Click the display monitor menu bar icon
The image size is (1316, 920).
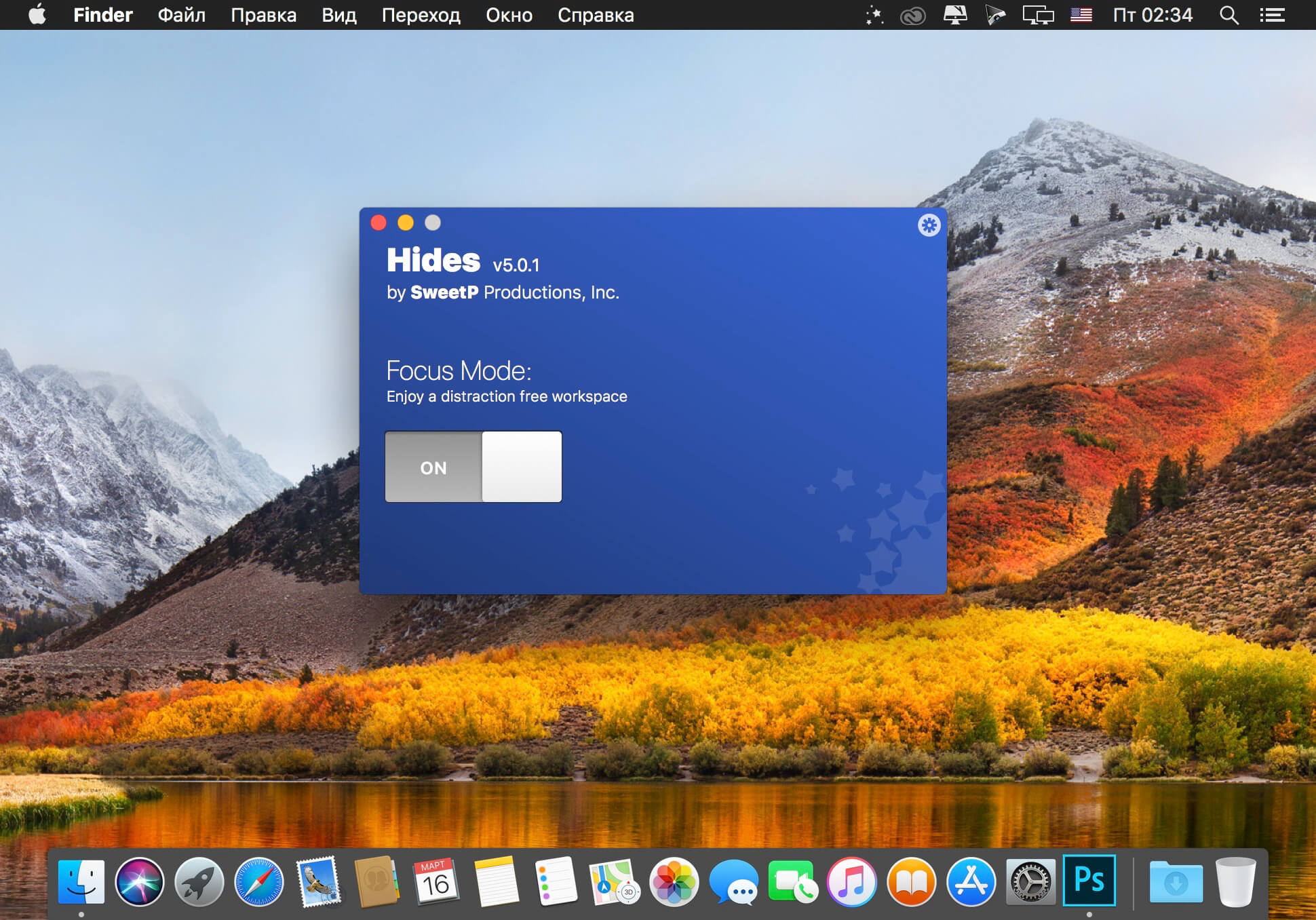[x=955, y=15]
